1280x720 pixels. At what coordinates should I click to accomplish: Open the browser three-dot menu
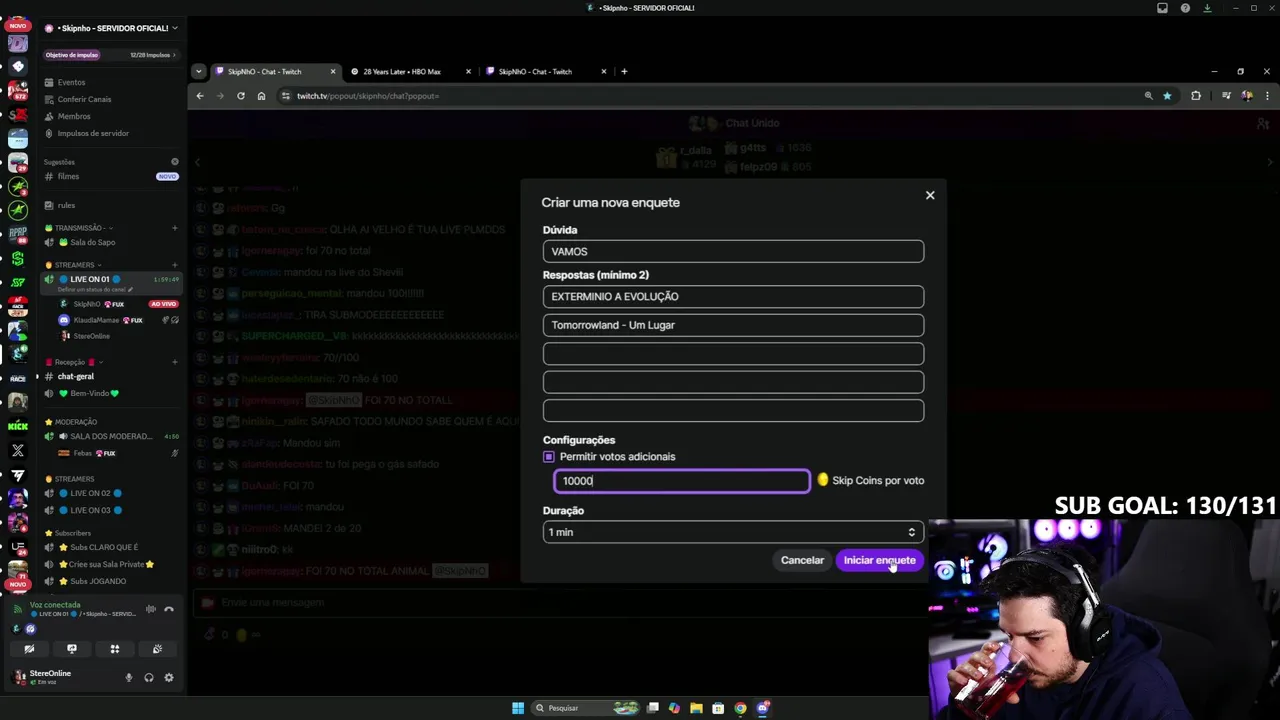[x=1267, y=96]
